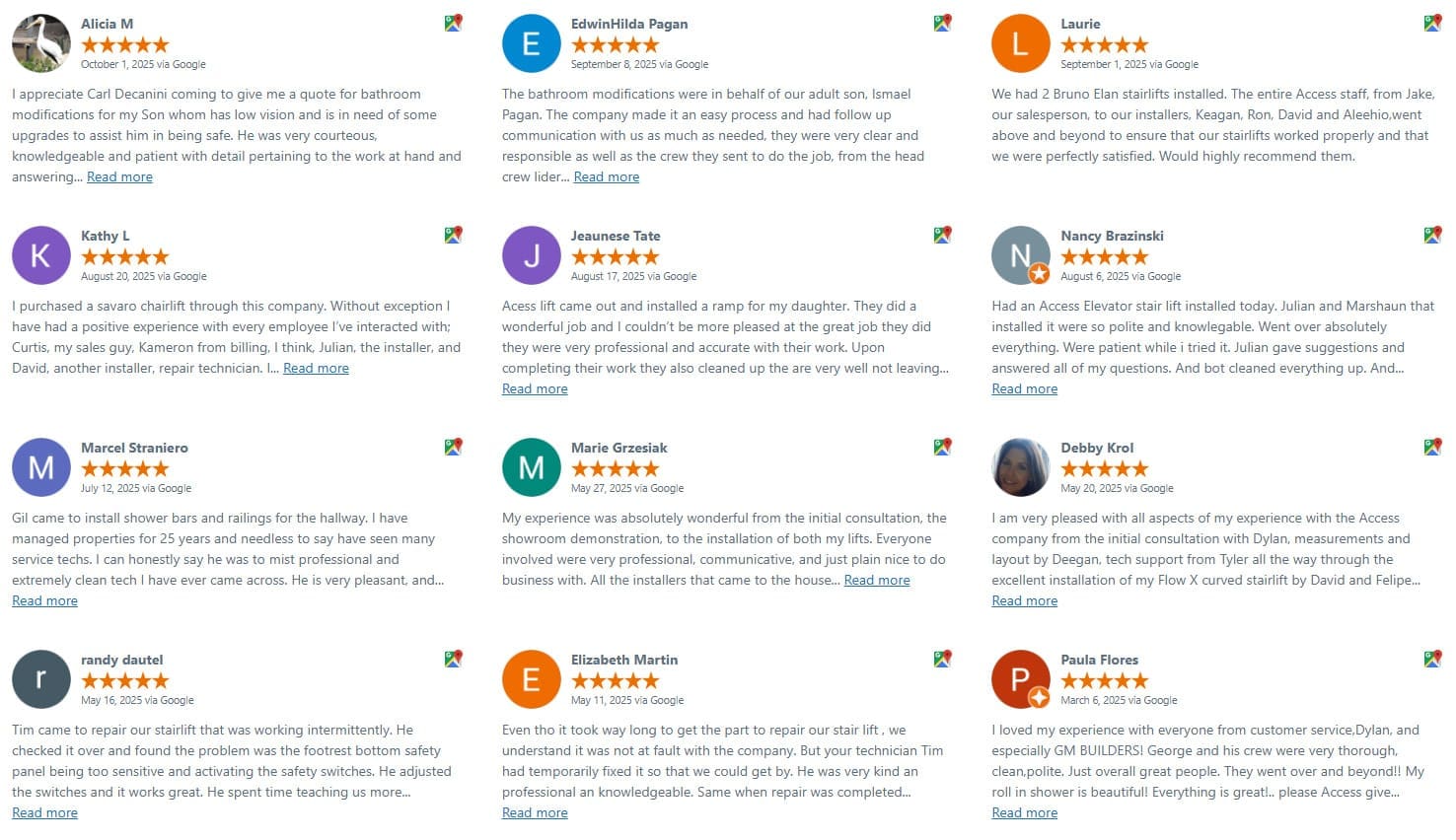Click Google Maps icon on Alicia M review
1456x840 pixels.
453,23
